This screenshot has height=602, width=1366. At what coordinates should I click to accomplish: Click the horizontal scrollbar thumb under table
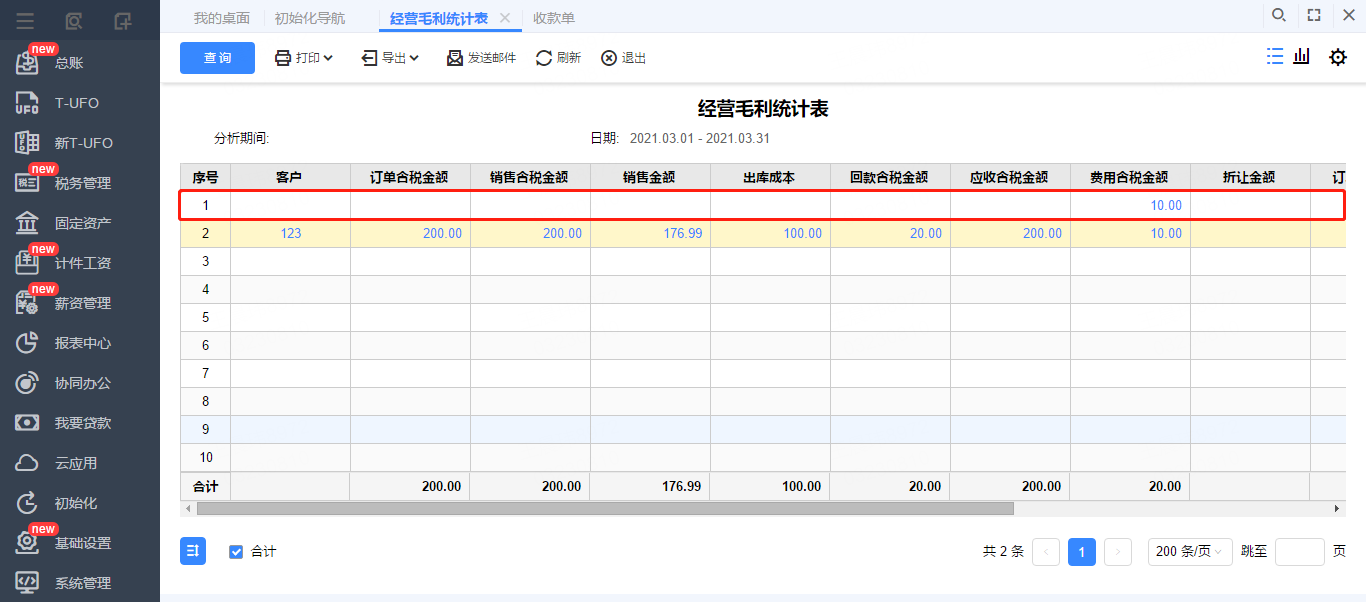[605, 508]
